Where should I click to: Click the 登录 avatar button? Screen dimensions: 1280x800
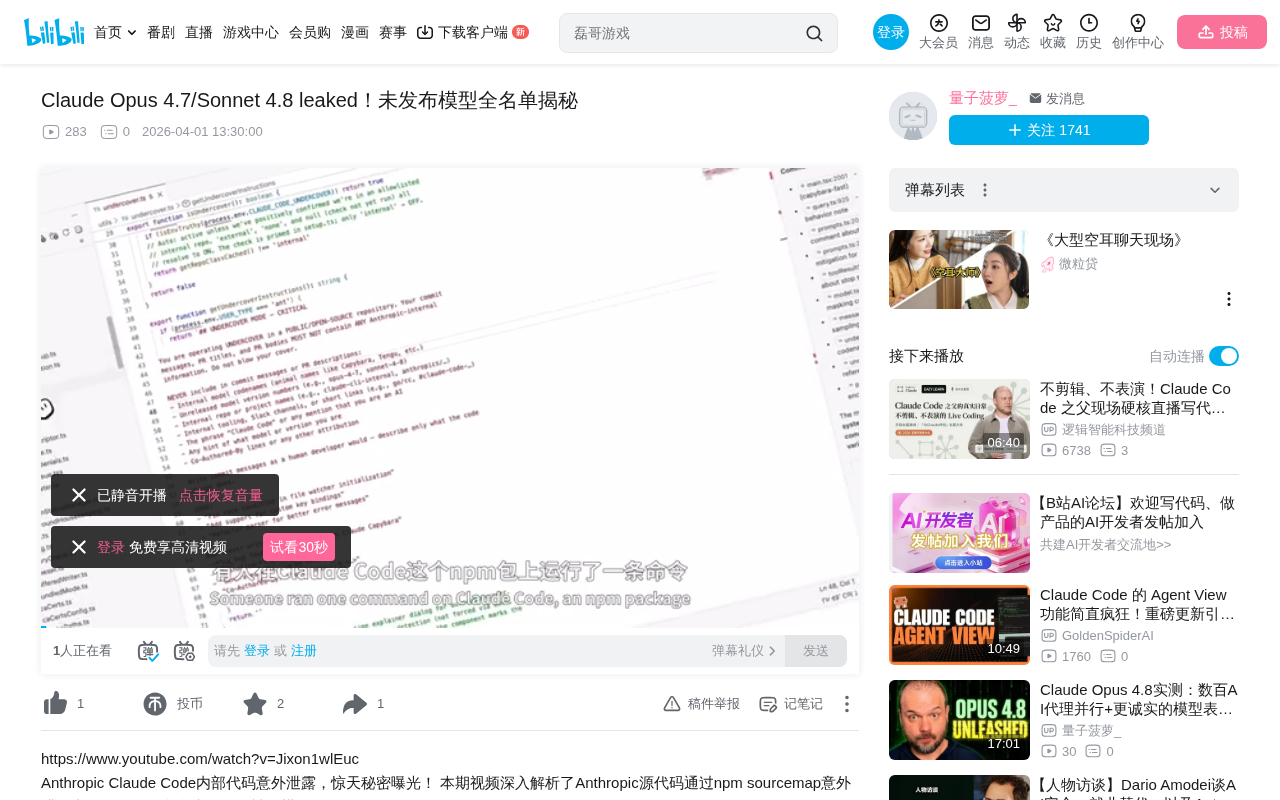coord(891,32)
